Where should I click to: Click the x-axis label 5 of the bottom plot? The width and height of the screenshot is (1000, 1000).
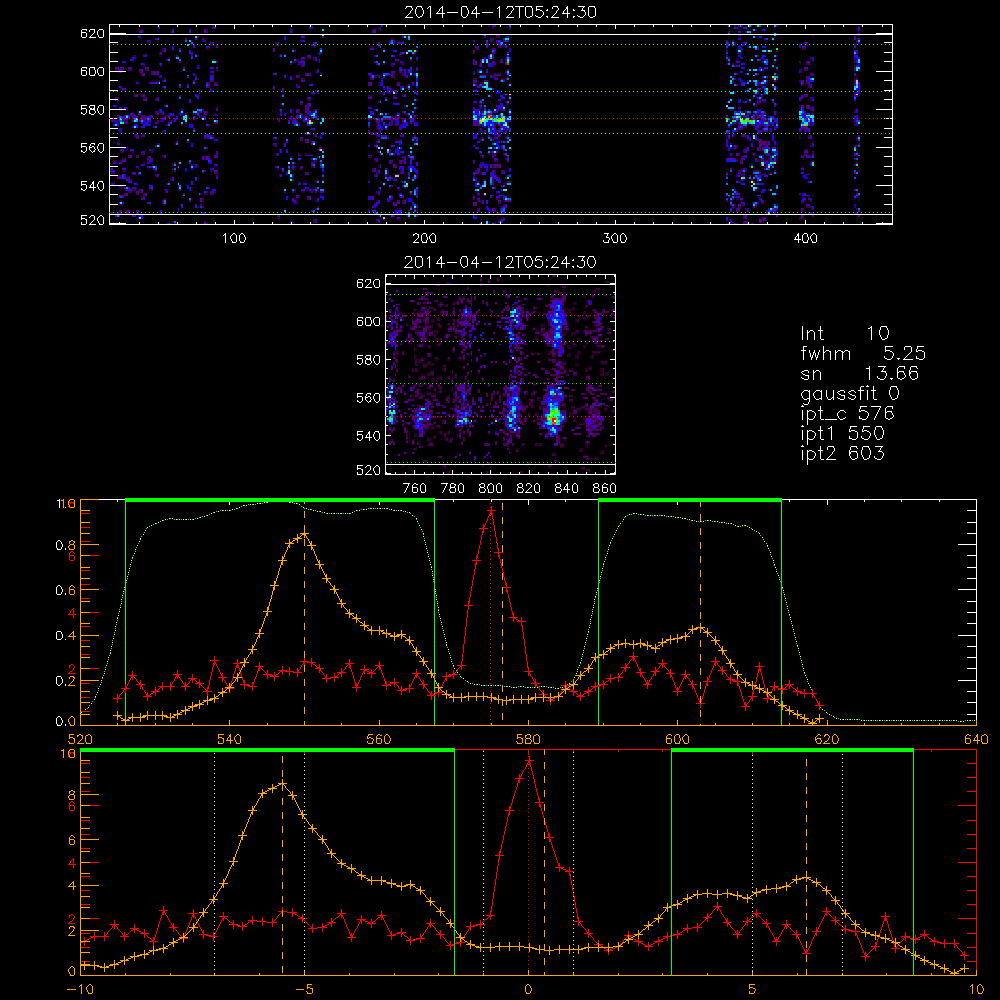[x=753, y=990]
